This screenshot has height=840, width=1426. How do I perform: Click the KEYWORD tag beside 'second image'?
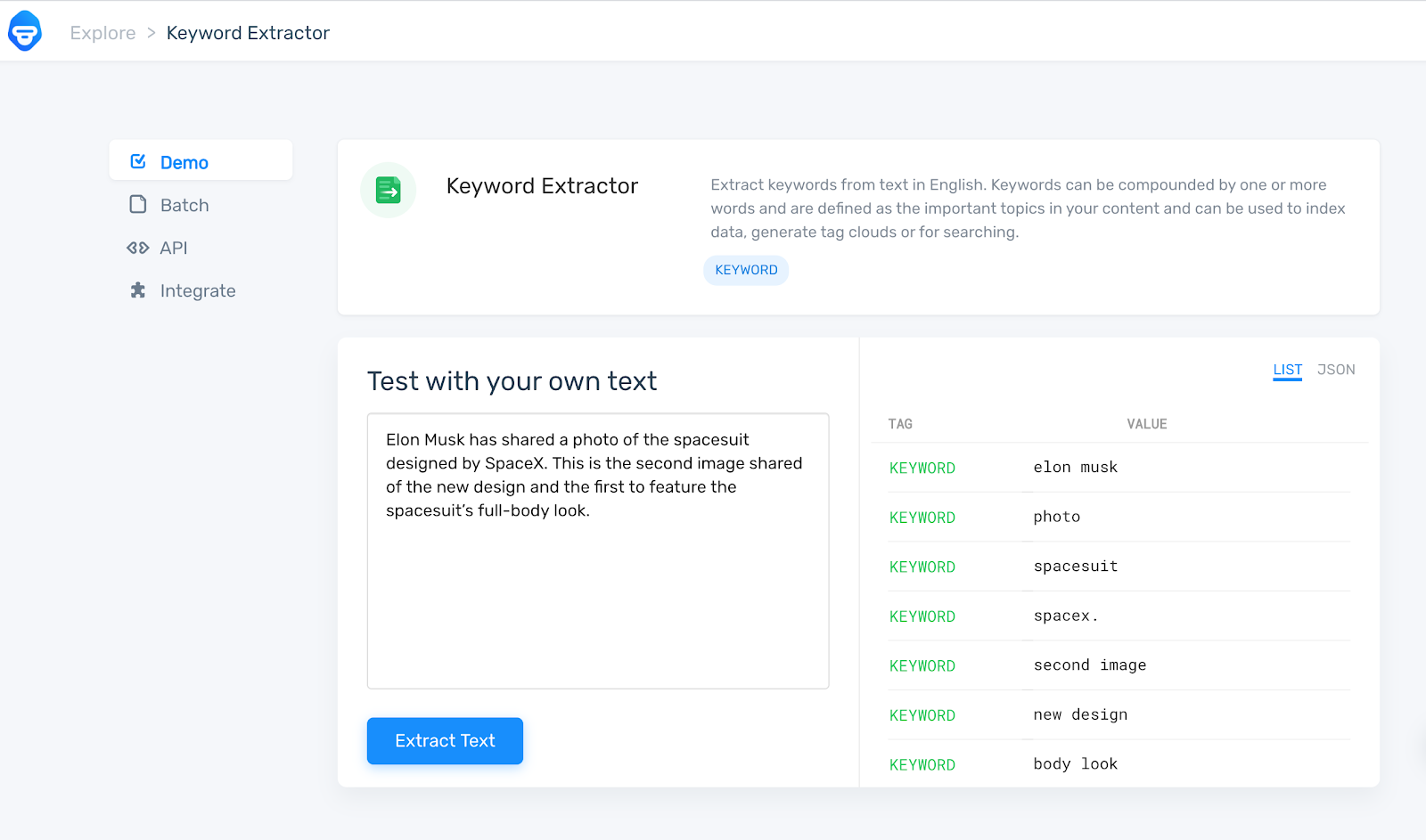coord(922,666)
